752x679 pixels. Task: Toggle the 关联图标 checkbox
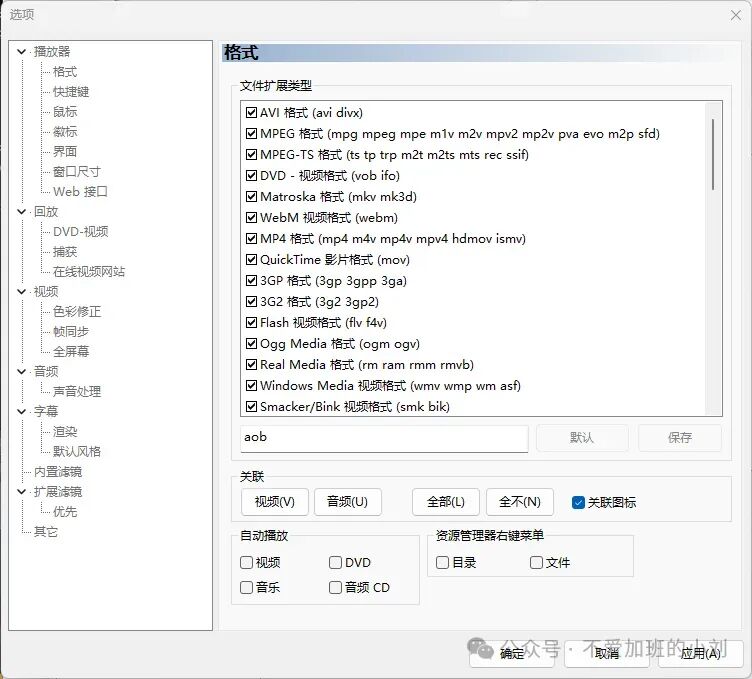click(578, 503)
